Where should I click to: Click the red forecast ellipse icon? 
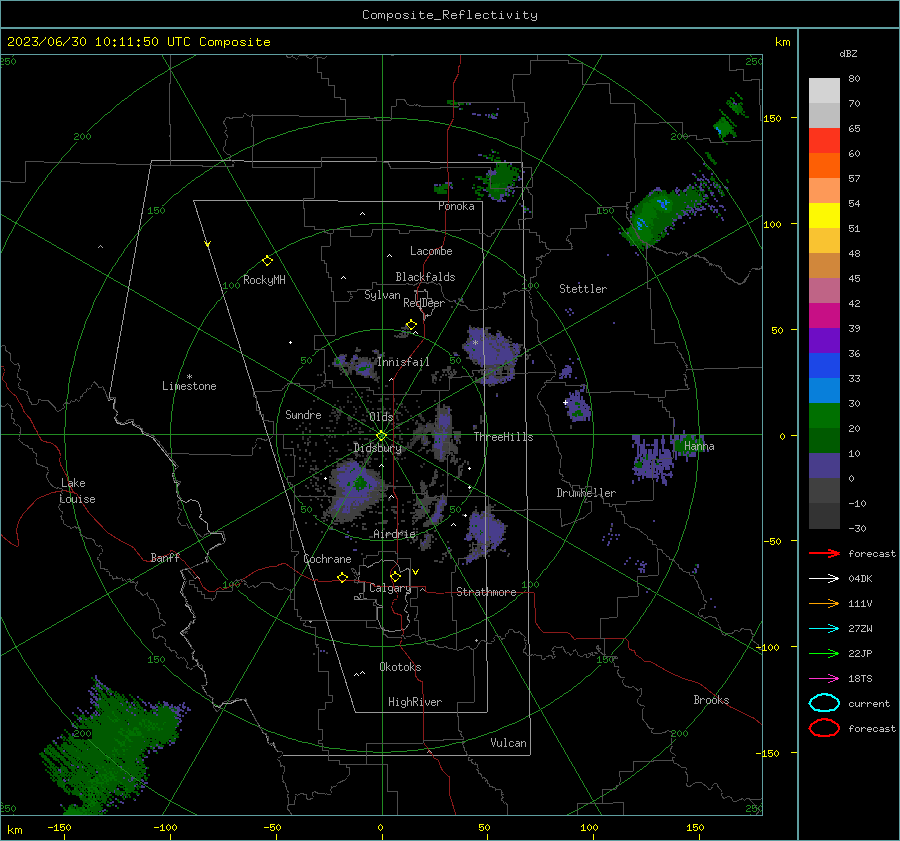(x=824, y=728)
